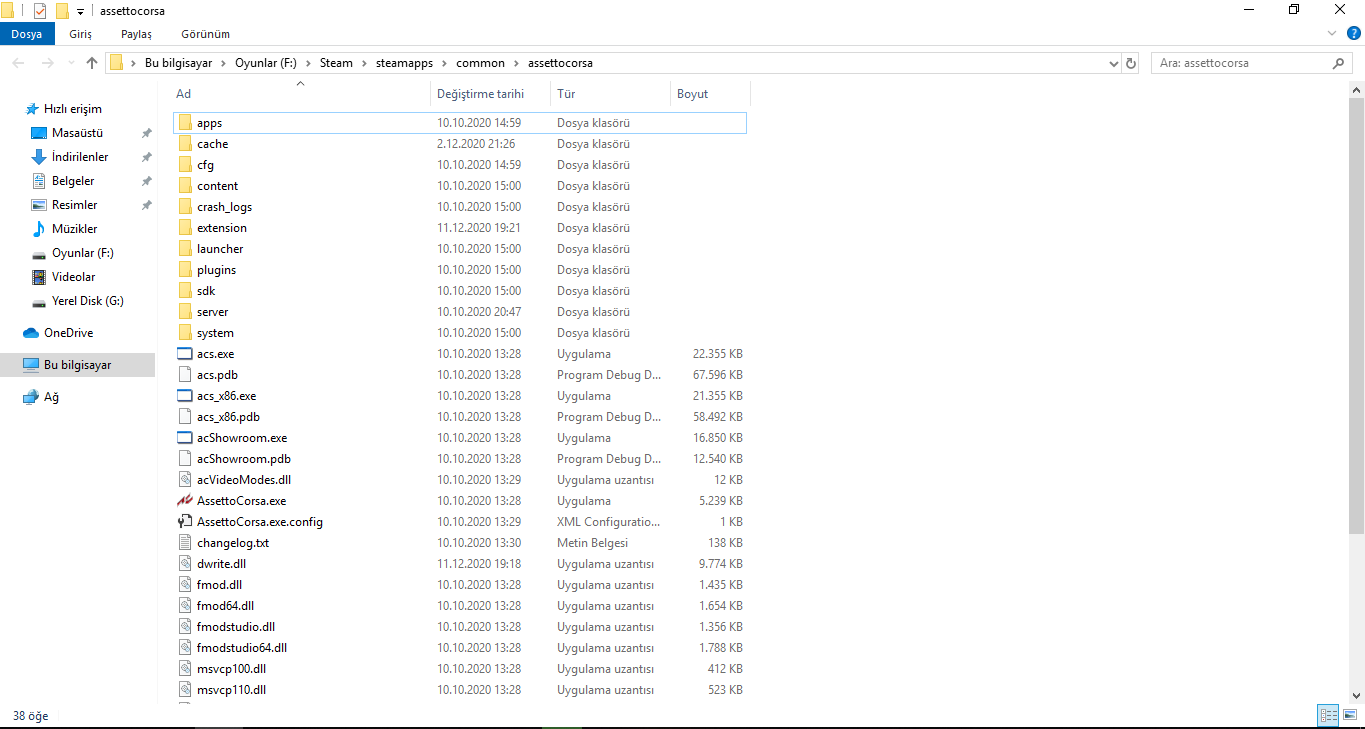Refresh the address bar location
This screenshot has height=729, width=1365.
pos(1131,63)
